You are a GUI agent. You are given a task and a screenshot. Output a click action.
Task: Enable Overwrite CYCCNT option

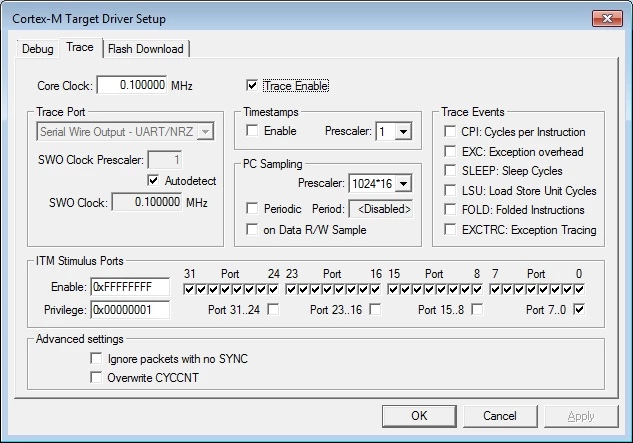[x=96, y=377]
